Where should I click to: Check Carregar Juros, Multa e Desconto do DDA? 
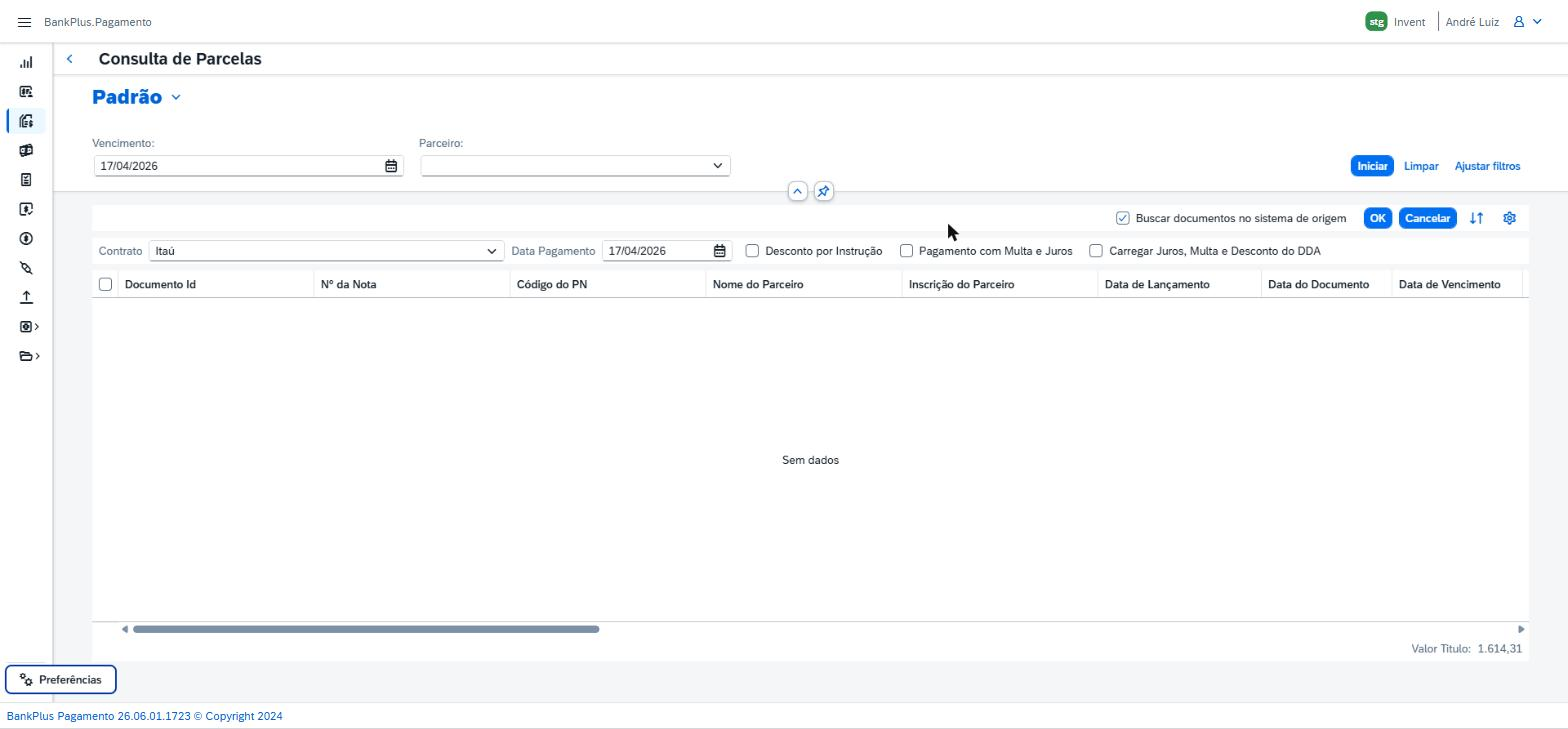1096,251
